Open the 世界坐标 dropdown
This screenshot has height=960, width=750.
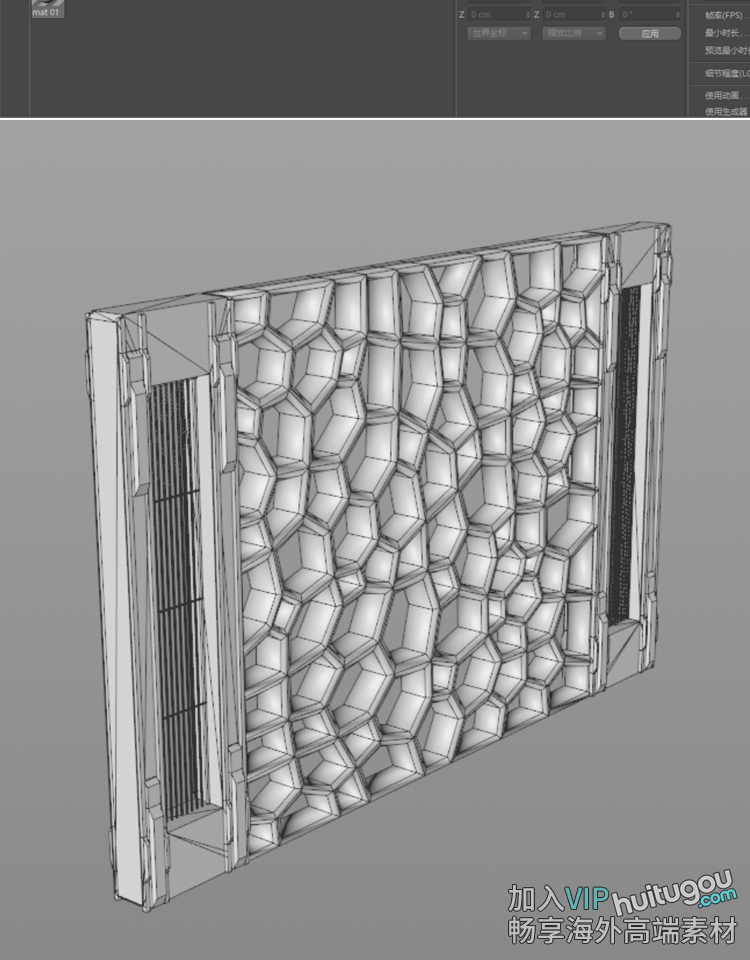pos(499,33)
